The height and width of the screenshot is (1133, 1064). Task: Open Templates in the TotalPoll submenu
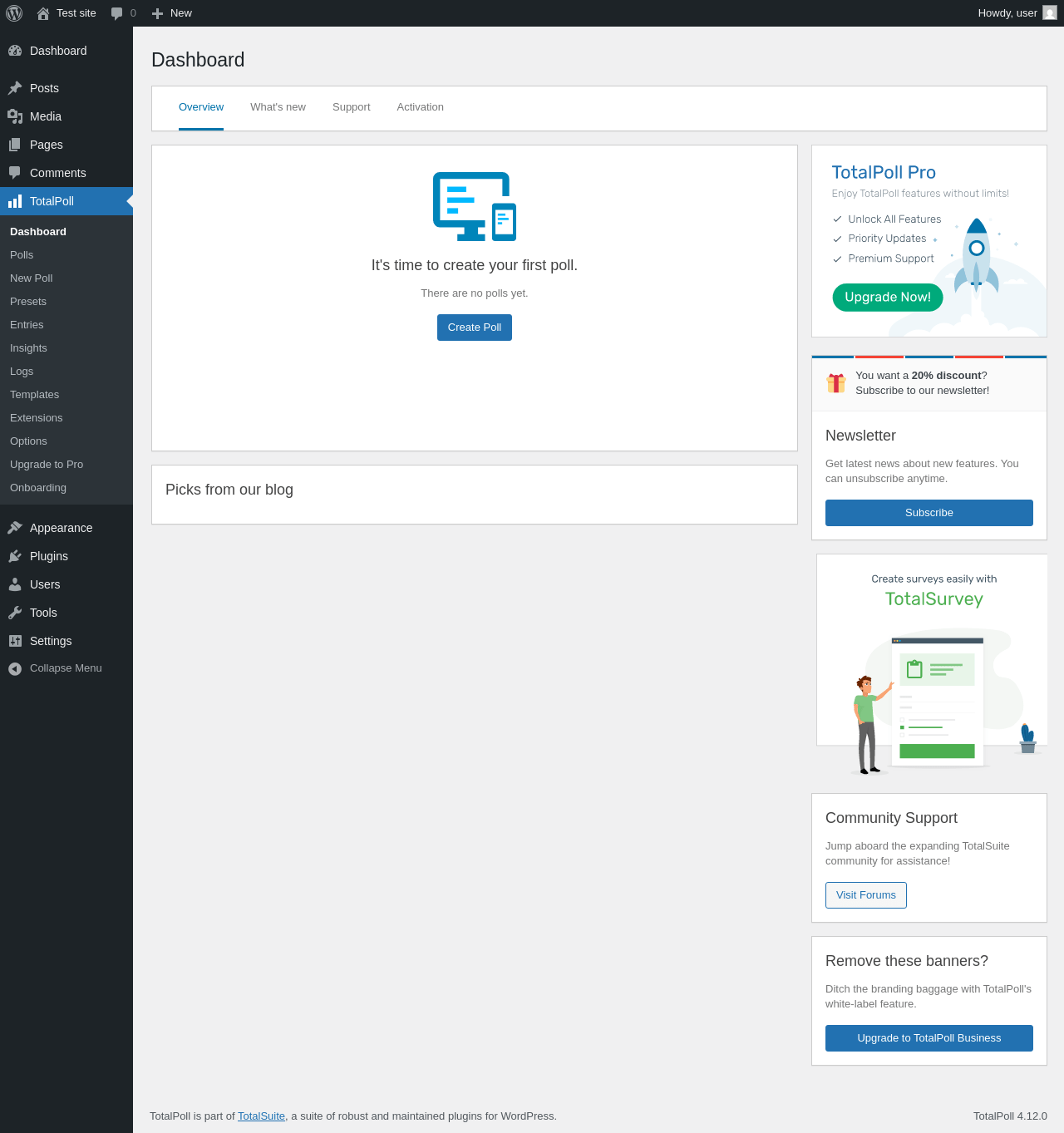coord(66,395)
